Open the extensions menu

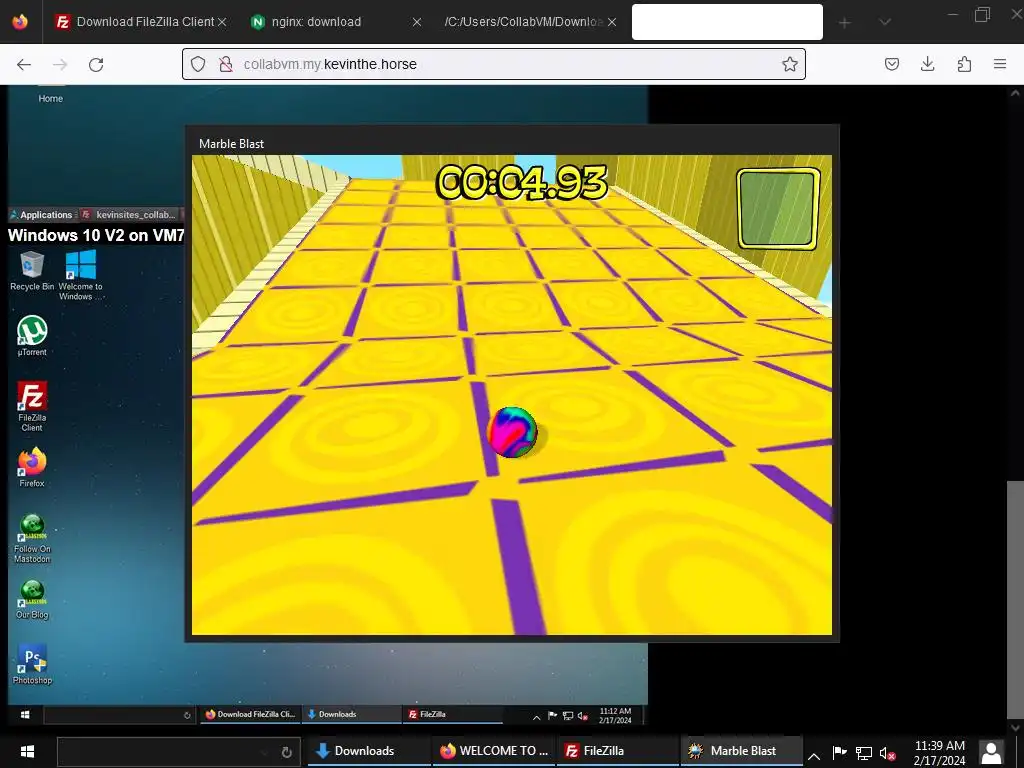tap(964, 64)
